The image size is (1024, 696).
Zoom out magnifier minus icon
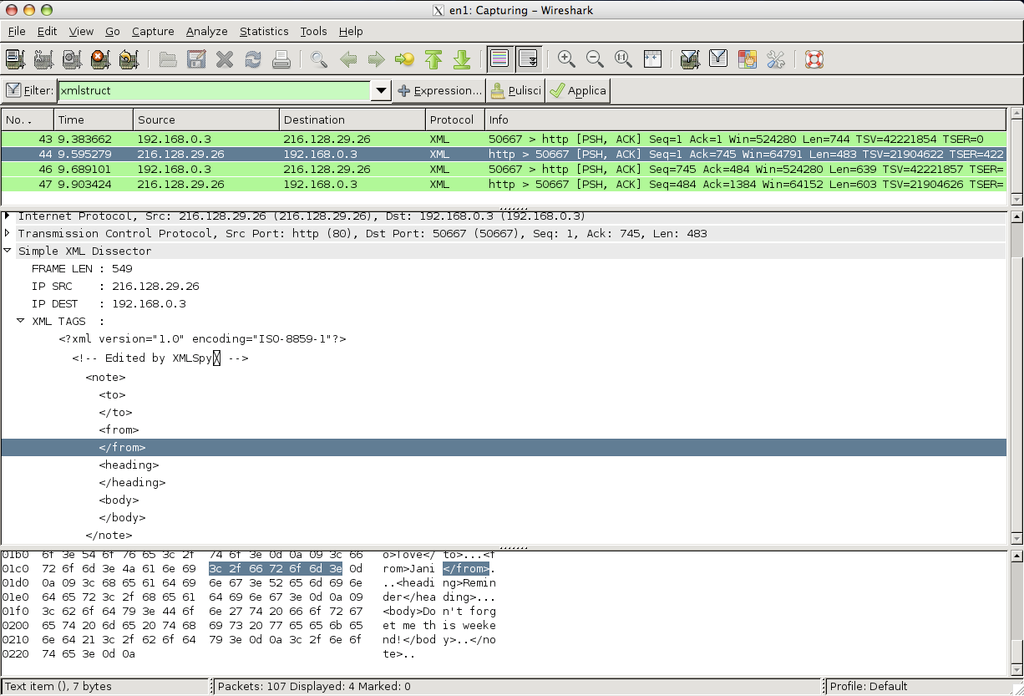click(x=594, y=59)
